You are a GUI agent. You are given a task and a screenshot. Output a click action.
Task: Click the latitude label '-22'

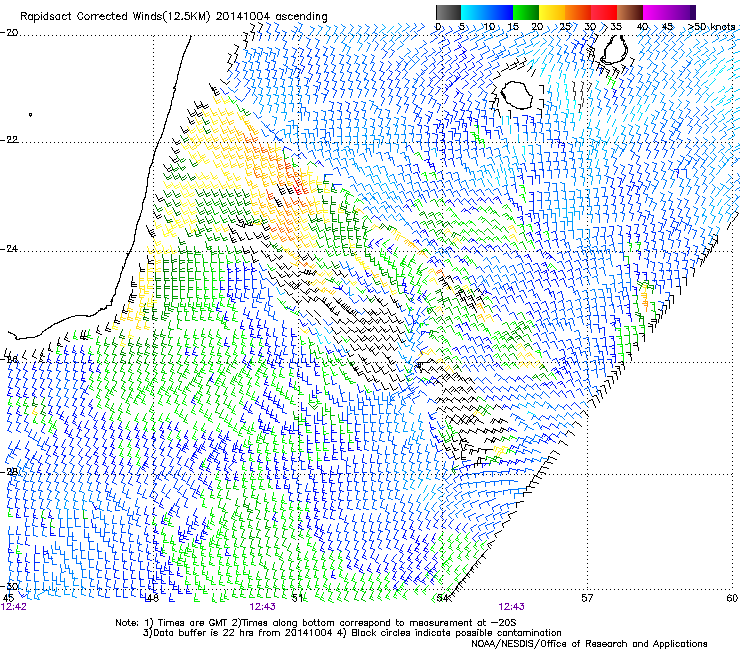[9, 140]
